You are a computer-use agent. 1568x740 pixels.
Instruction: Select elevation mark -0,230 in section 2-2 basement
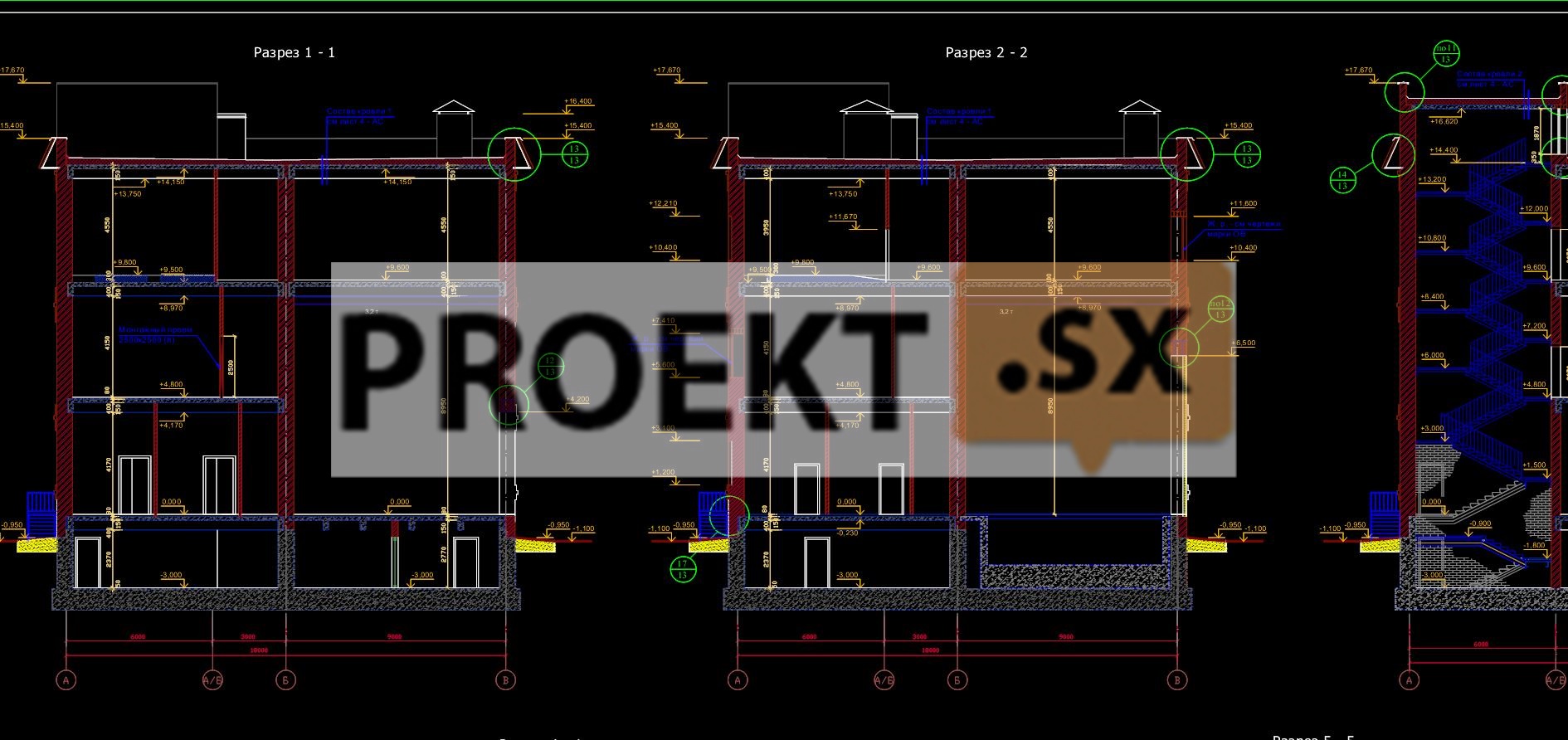coord(847,533)
